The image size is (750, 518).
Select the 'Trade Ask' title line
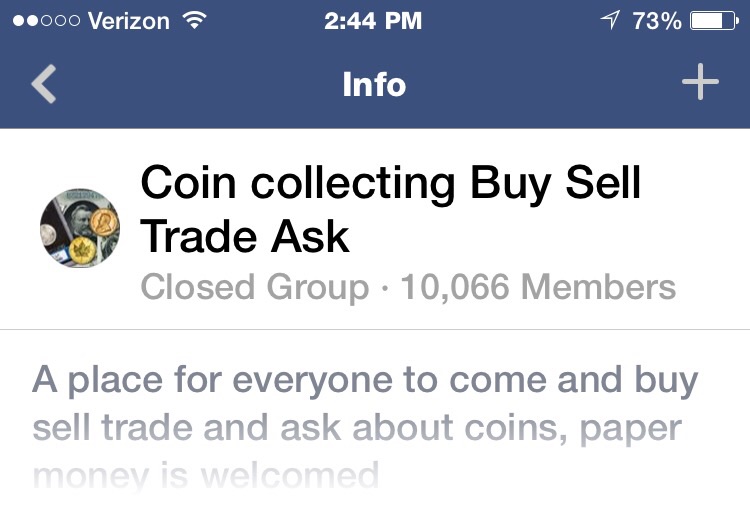coord(244,236)
